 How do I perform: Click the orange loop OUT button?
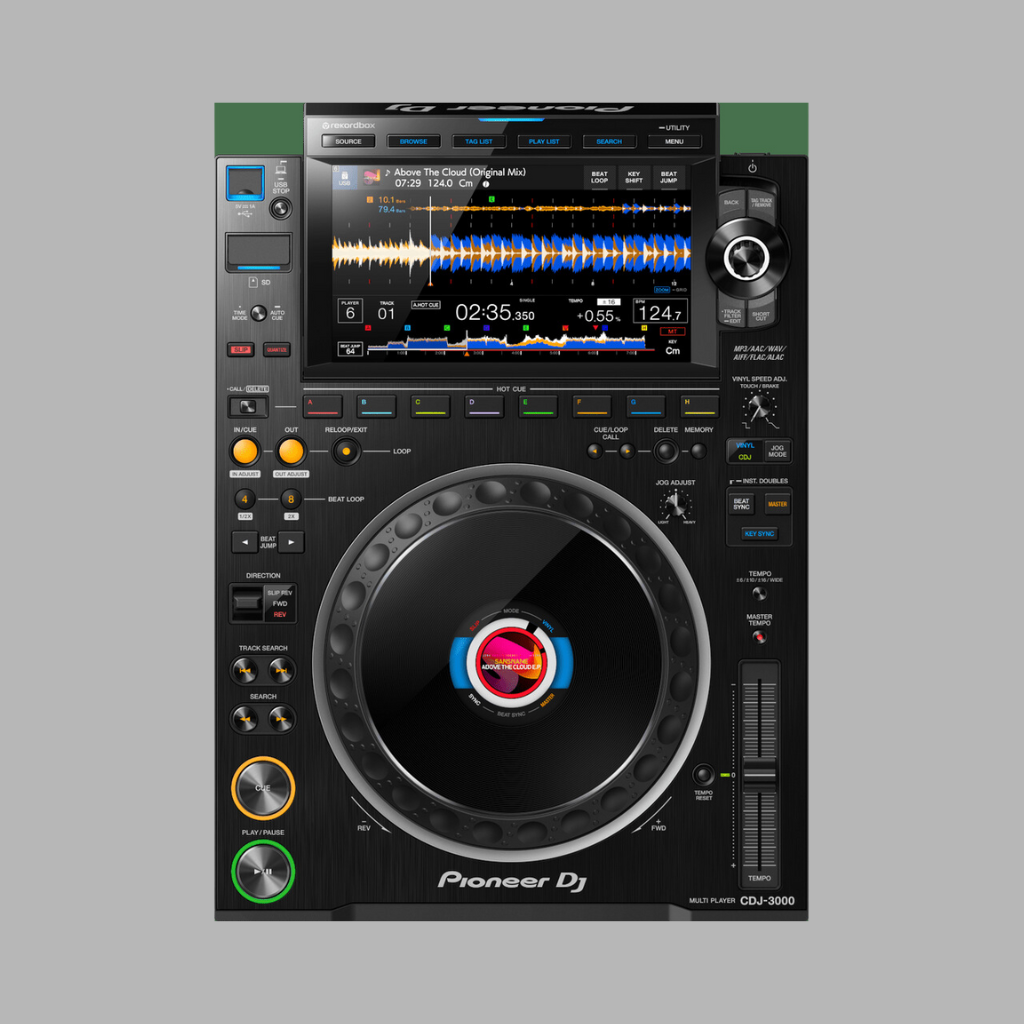(291, 451)
